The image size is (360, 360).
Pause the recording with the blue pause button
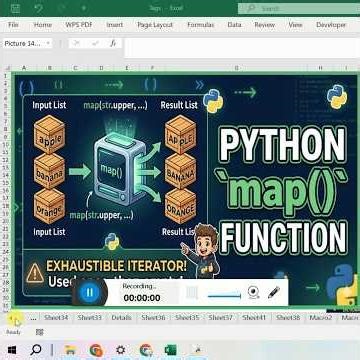[x=89, y=293]
